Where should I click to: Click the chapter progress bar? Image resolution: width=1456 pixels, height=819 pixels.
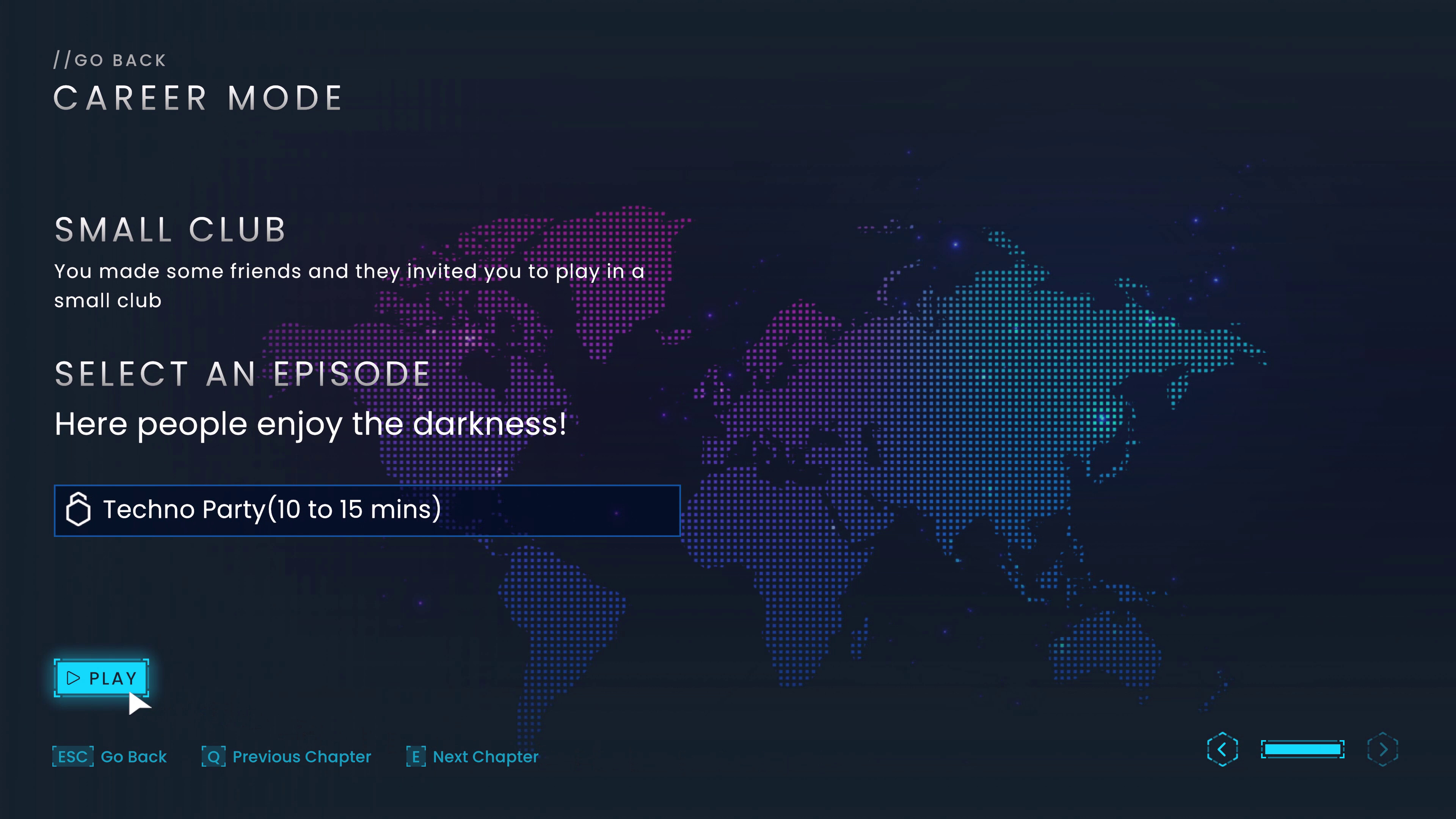pyautogui.click(x=1304, y=750)
